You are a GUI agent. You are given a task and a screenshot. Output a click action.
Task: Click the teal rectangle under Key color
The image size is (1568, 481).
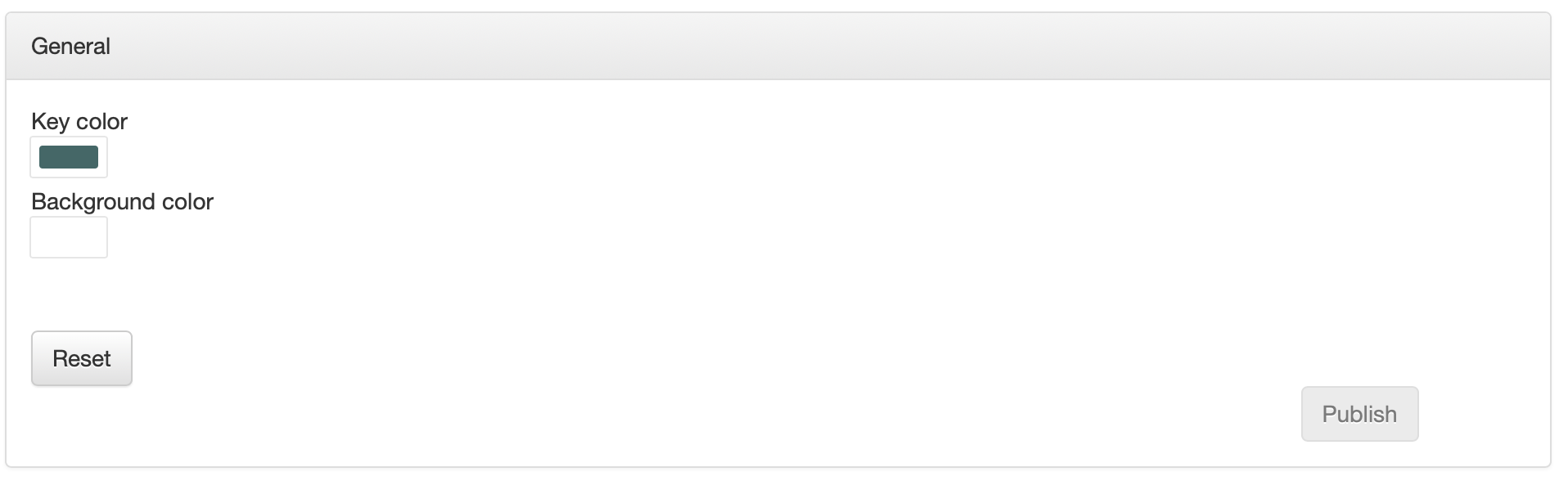(69, 157)
